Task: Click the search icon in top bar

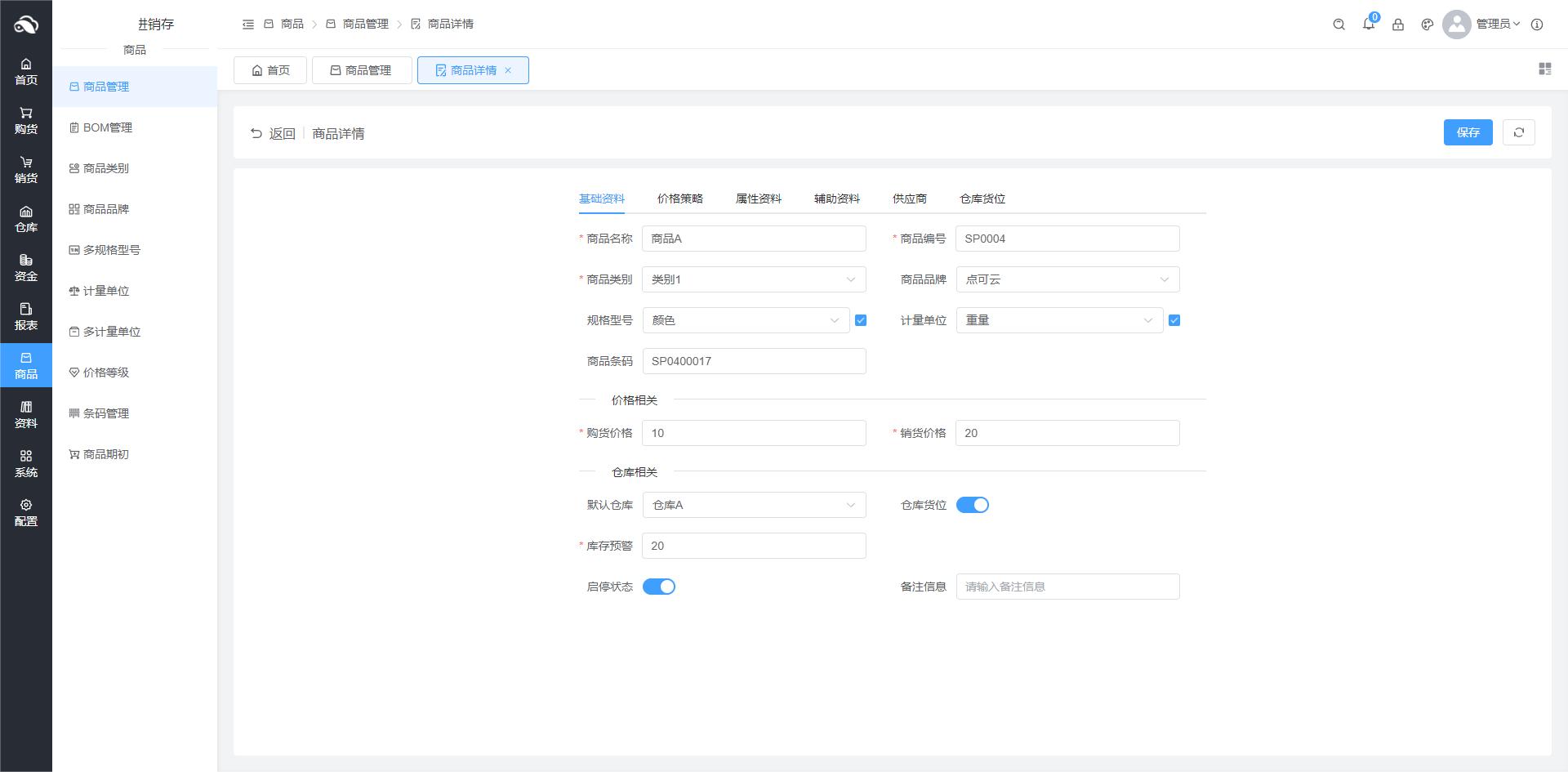Action: [x=1339, y=25]
